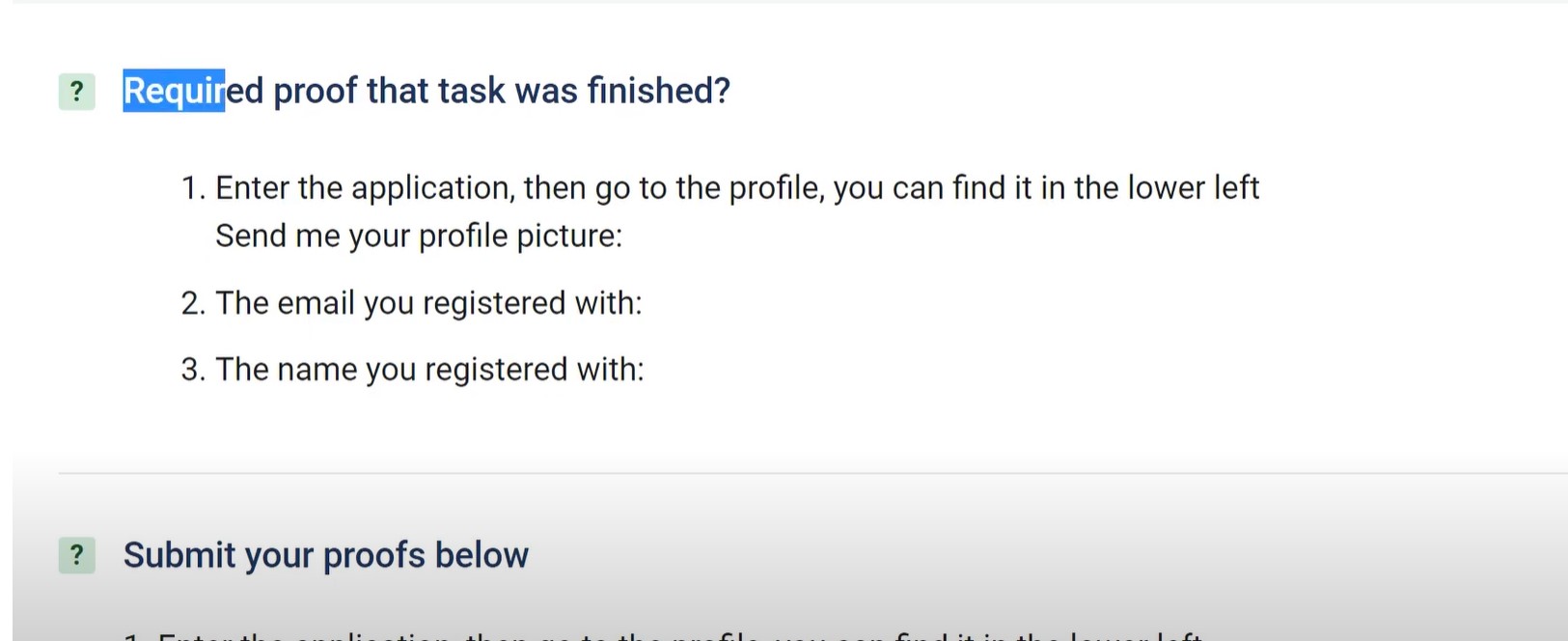Image resolution: width=1568 pixels, height=641 pixels.
Task: Click the "Send me your profile picture:" line
Action: coord(419,236)
